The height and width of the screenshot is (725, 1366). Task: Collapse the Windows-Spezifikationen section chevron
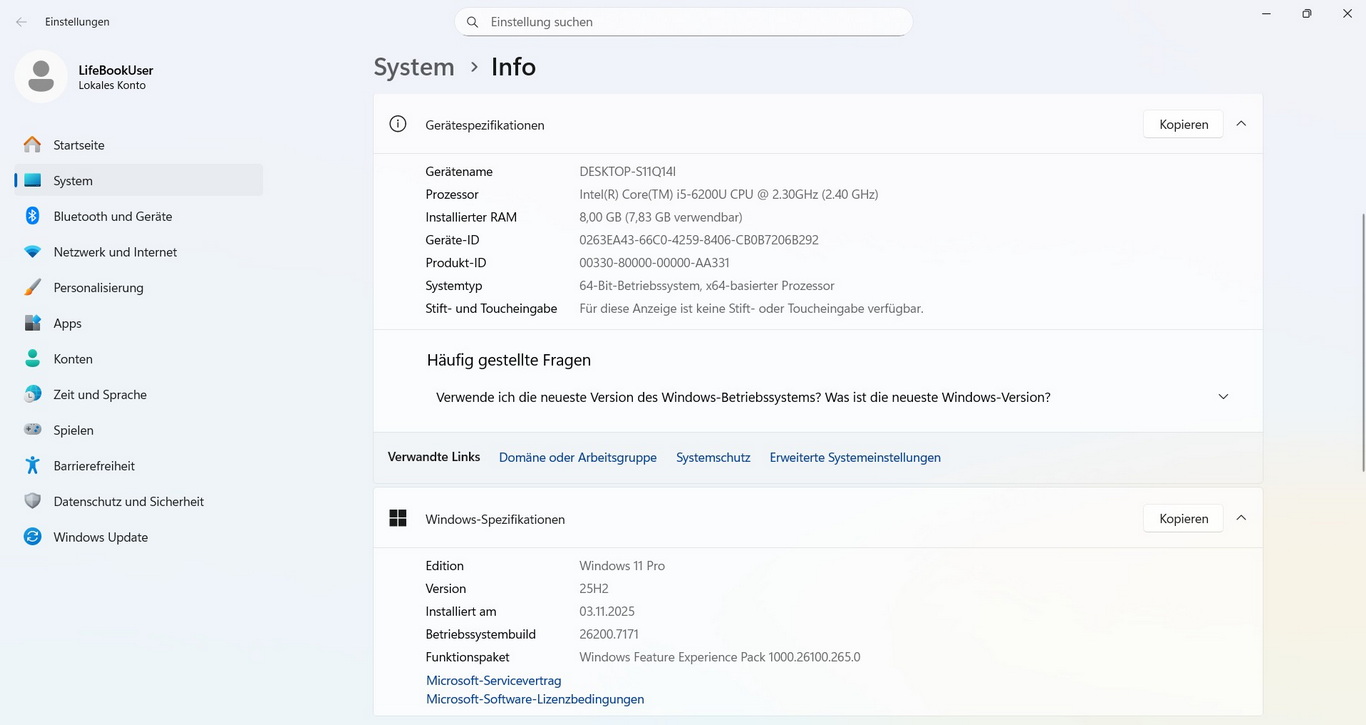click(x=1241, y=518)
